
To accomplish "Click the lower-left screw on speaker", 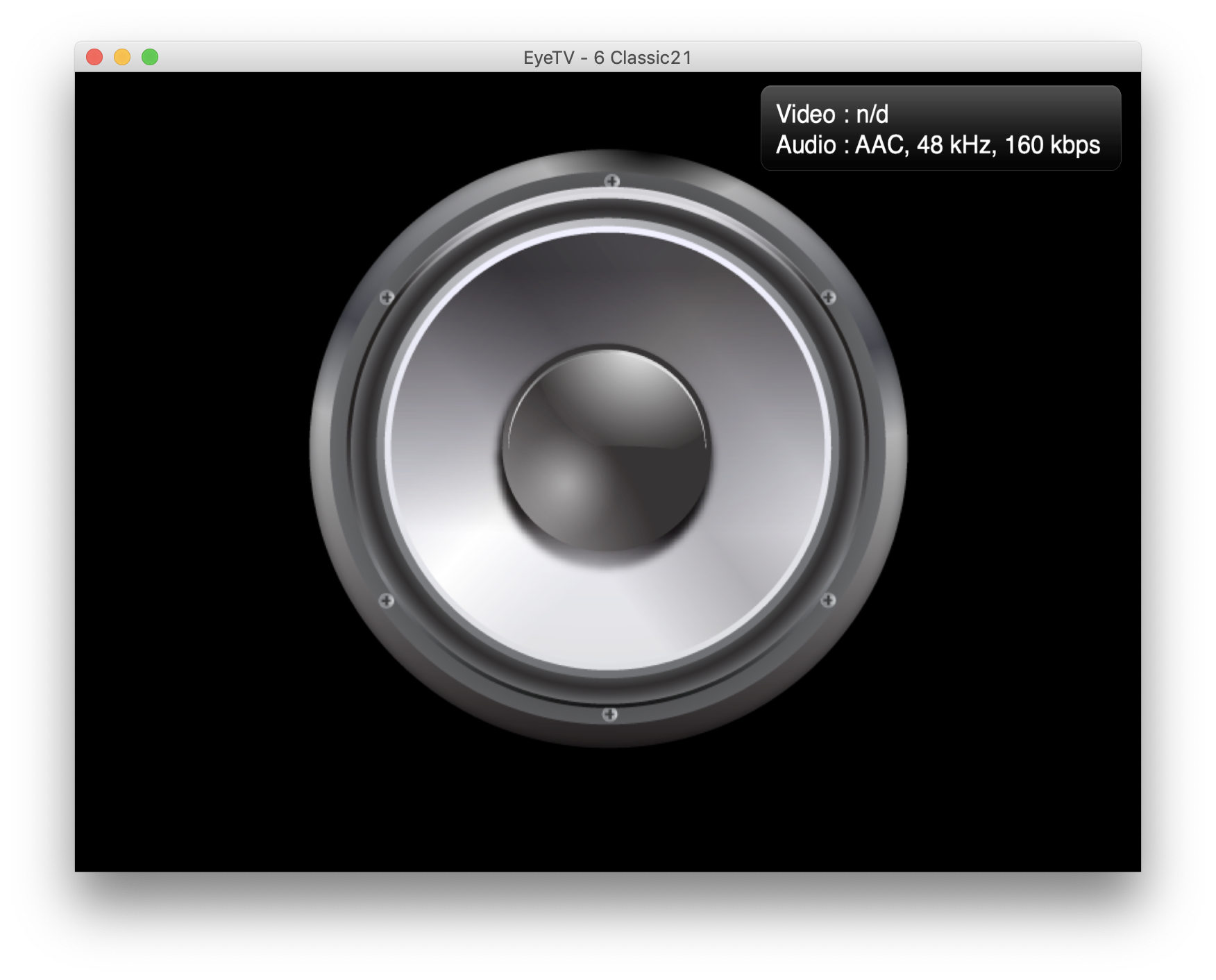I will [x=387, y=600].
